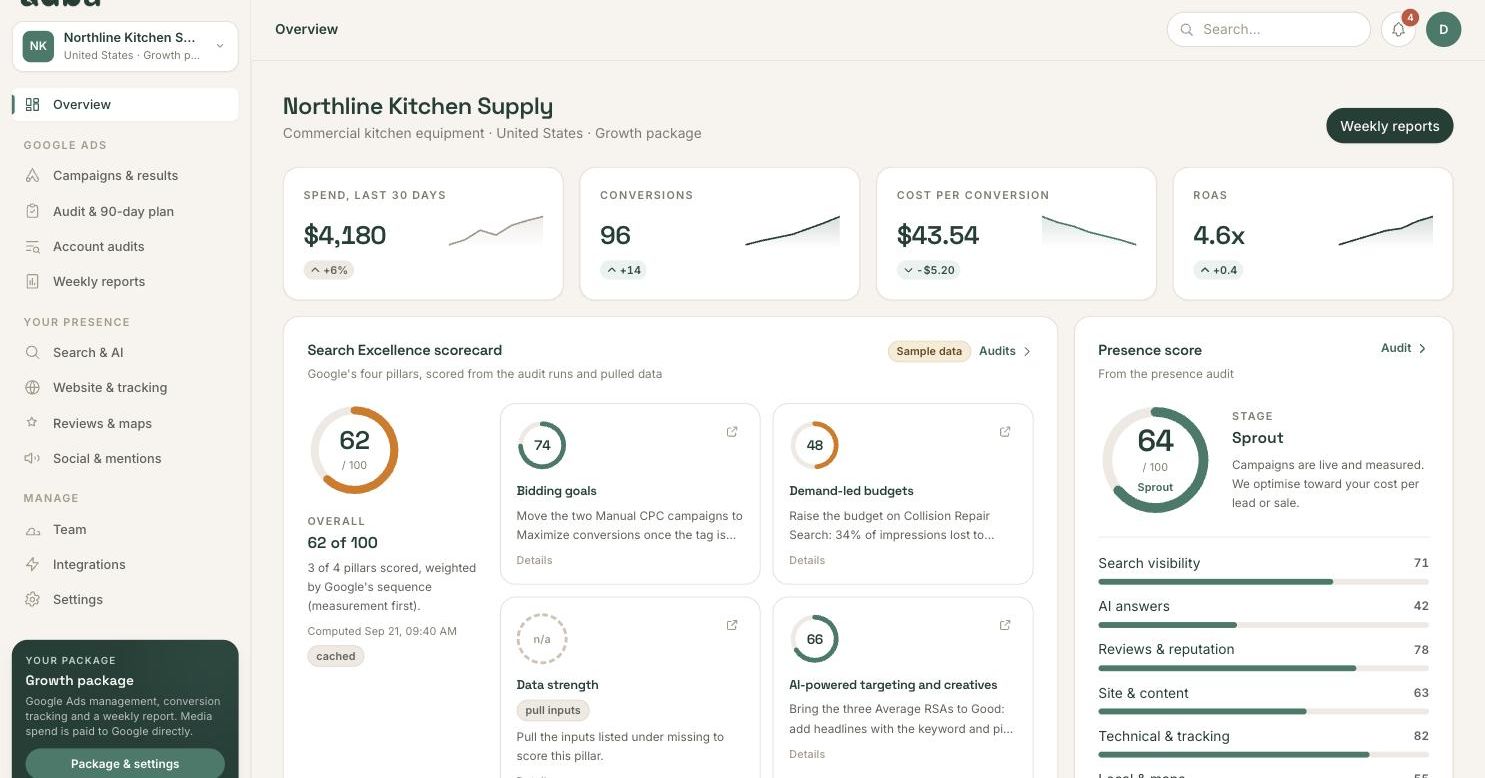This screenshot has width=1485, height=778.
Task: Click the Weekly reports sidebar icon
Action: [32, 281]
